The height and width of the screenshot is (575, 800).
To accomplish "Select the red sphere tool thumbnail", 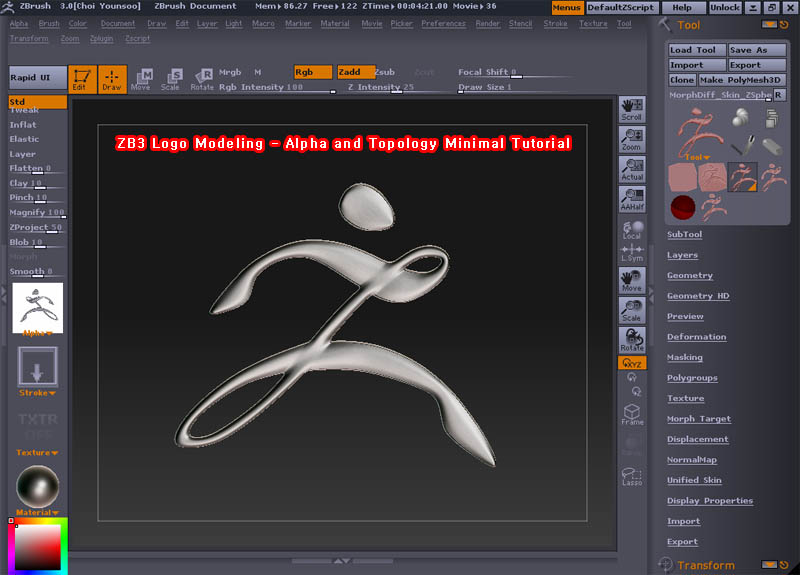I will pyautogui.click(x=682, y=208).
